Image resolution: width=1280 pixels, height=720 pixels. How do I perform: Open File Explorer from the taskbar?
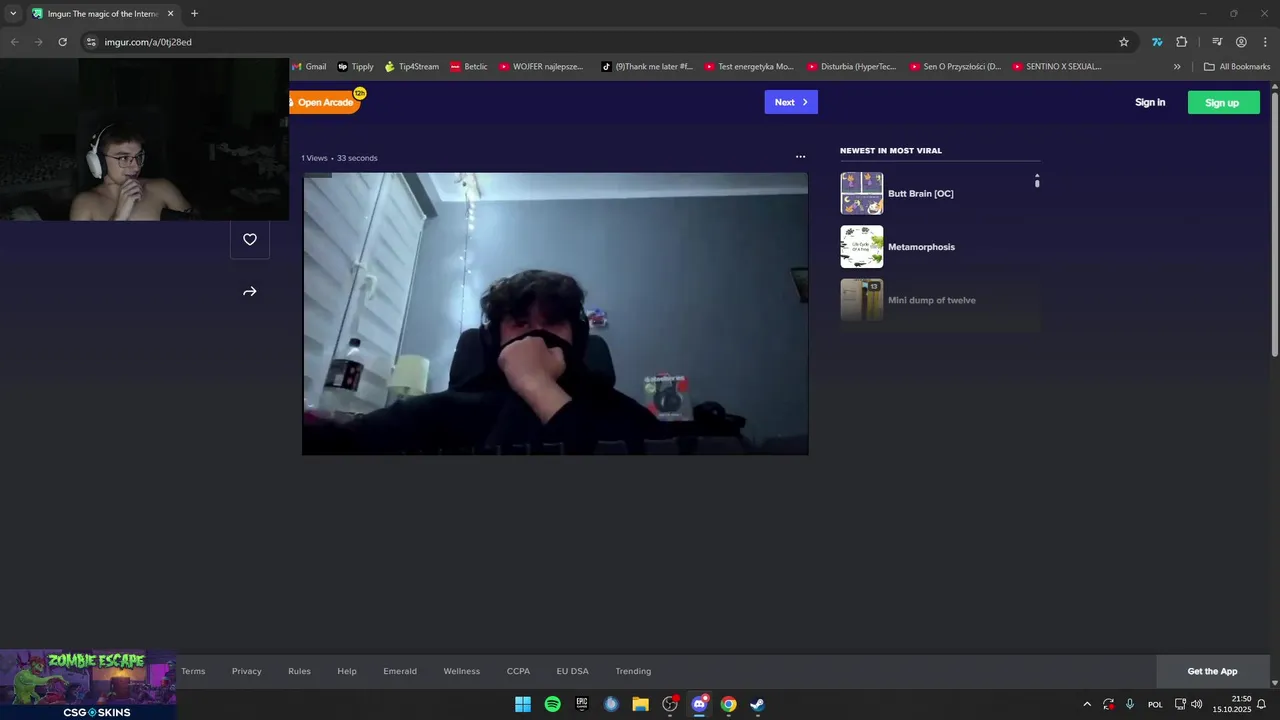(x=640, y=704)
